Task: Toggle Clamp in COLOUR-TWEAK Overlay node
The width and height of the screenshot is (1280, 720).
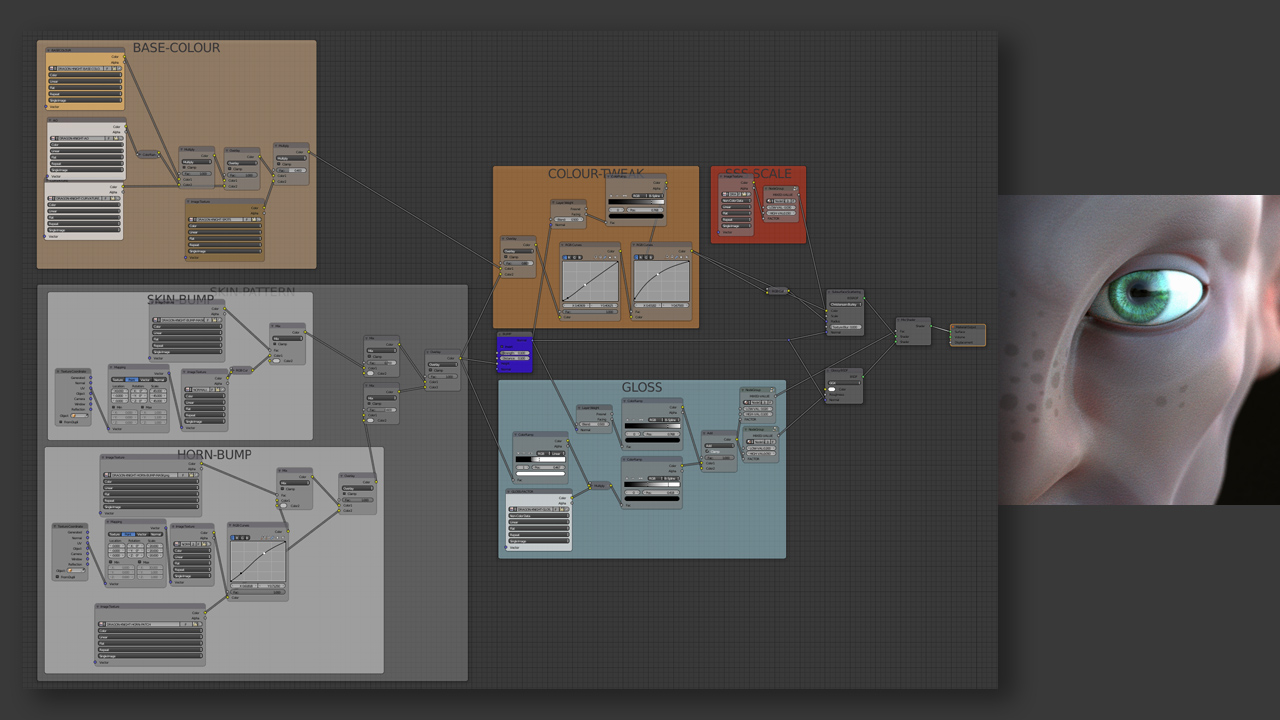Action: click(505, 257)
